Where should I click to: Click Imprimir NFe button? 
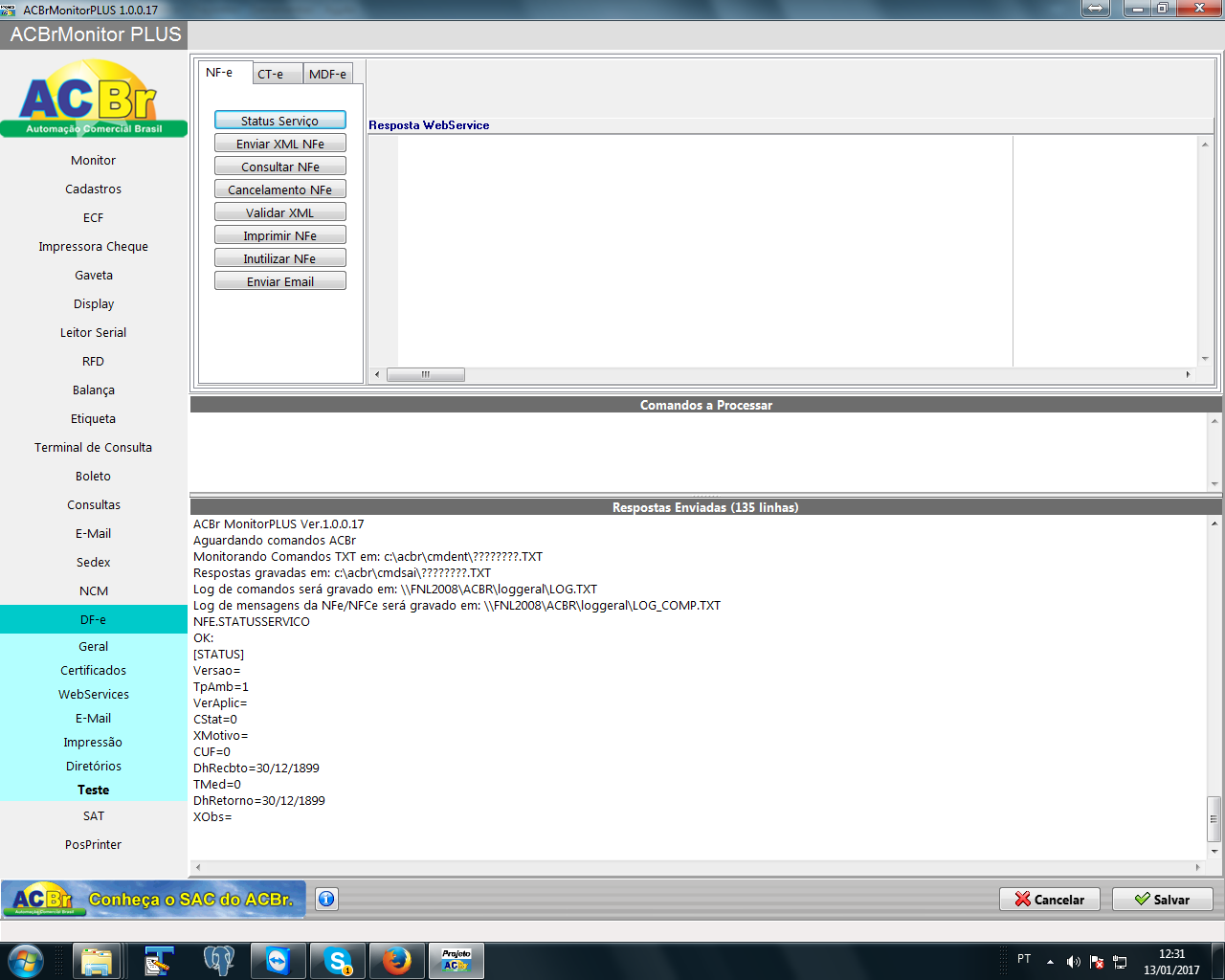click(280, 235)
